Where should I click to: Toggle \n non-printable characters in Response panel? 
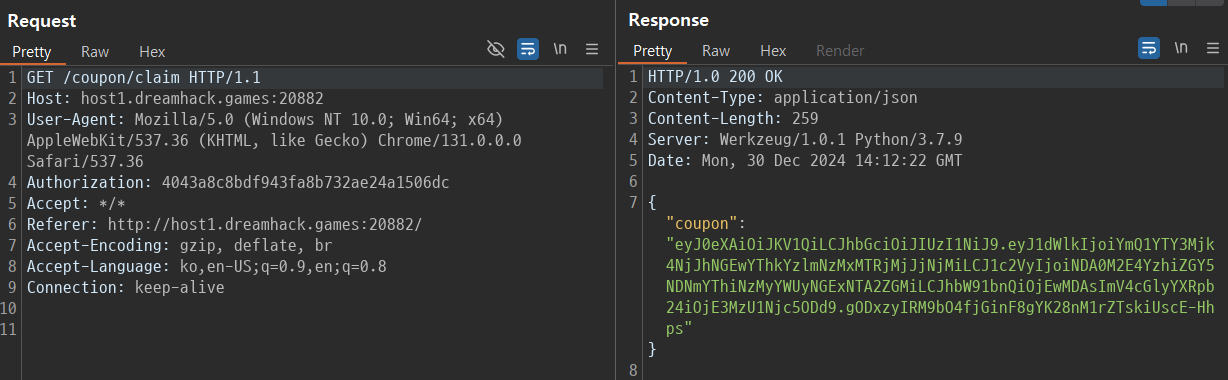(1182, 48)
